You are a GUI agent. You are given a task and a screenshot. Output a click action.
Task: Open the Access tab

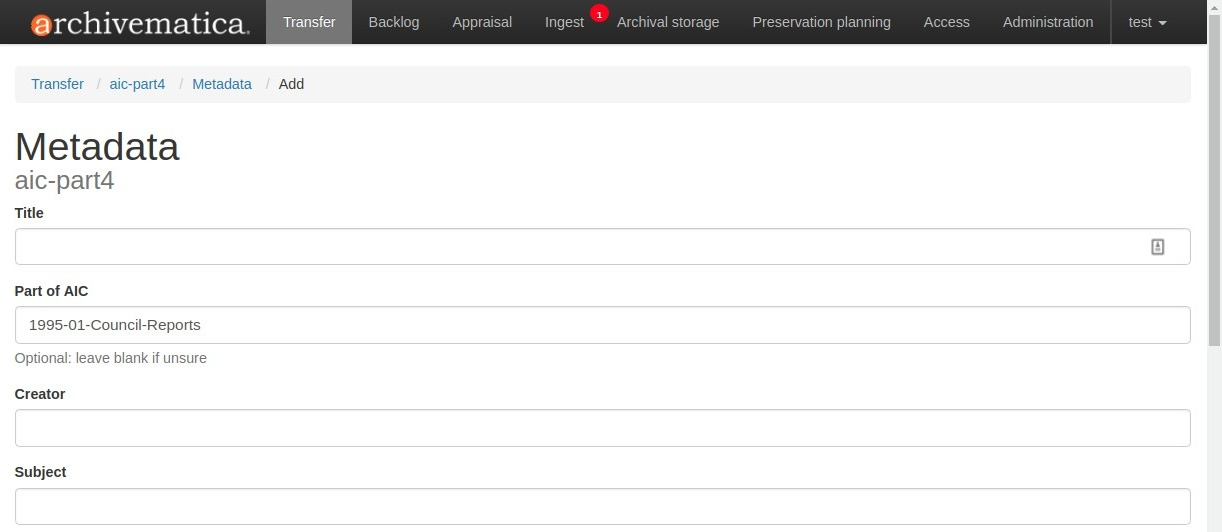click(946, 22)
